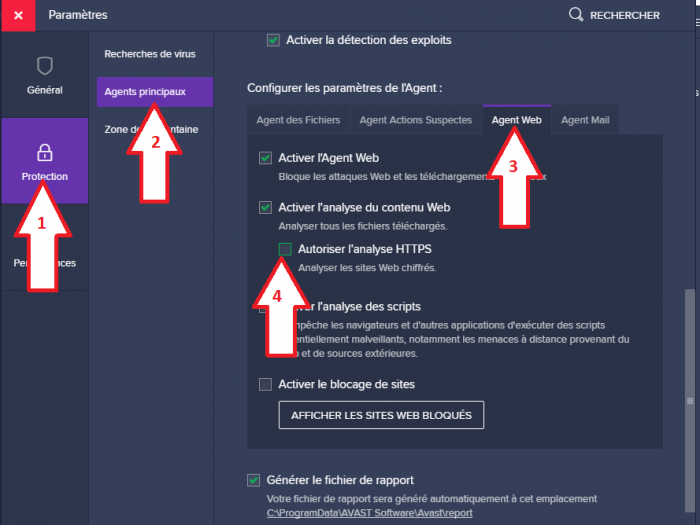Switch to Agent des Fichiers tab
This screenshot has width=700, height=525.
298,120
